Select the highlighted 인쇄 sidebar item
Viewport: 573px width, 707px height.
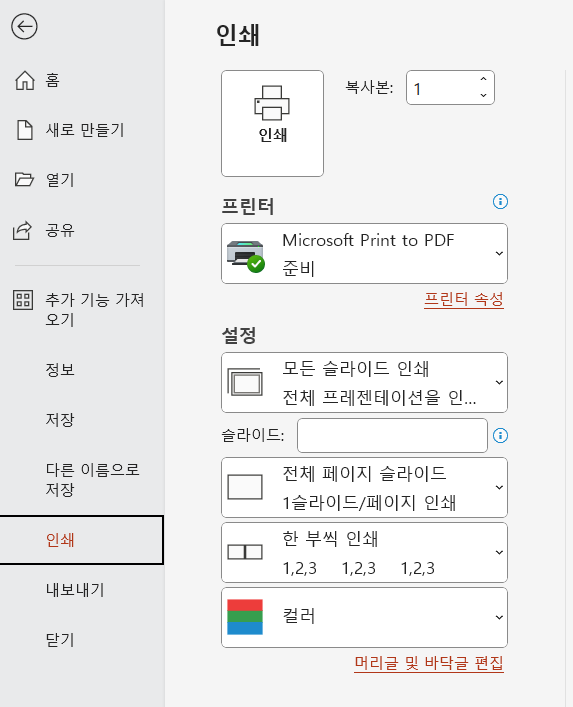(82, 540)
